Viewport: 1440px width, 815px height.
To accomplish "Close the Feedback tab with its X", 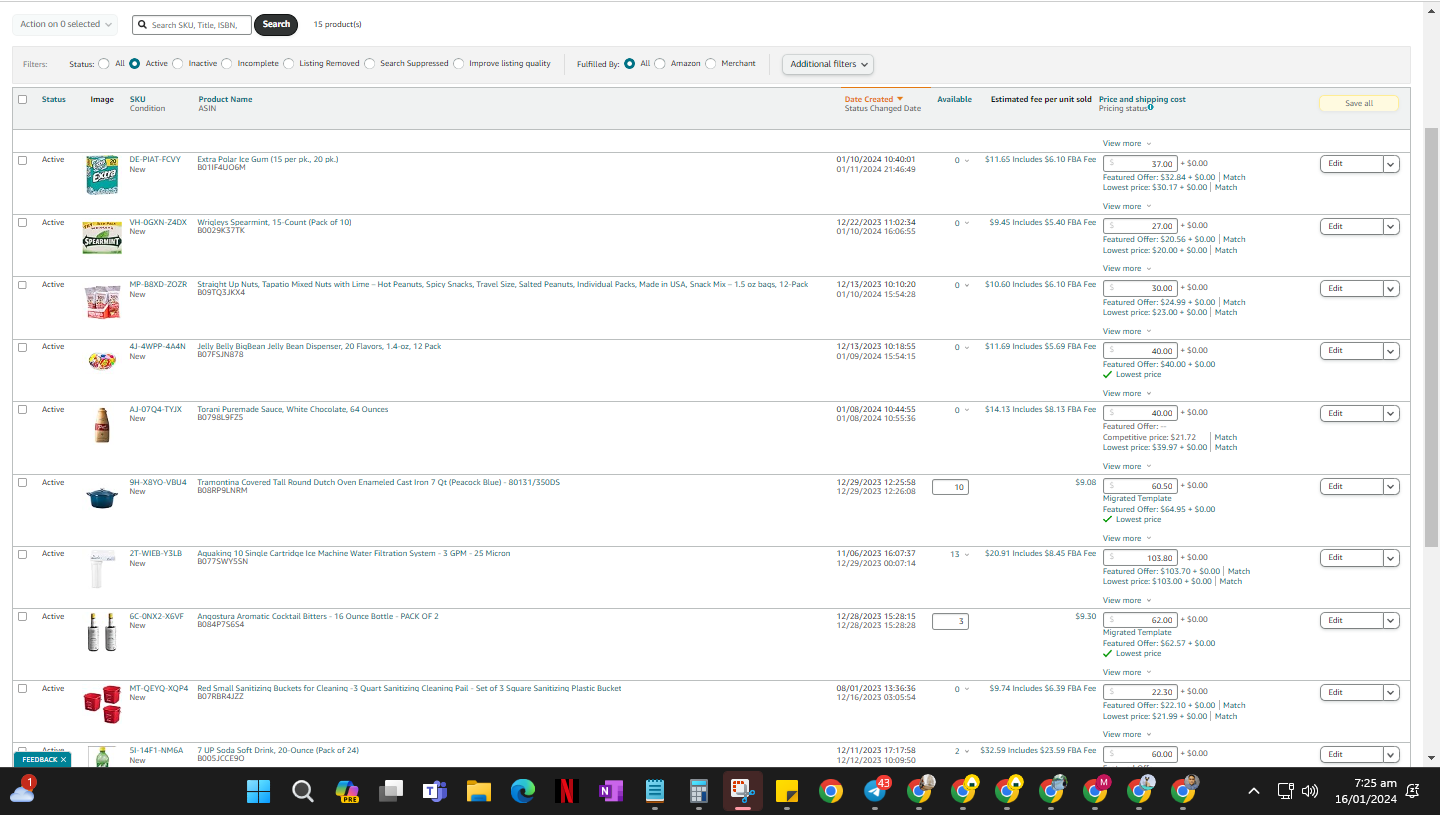I will [x=63, y=760].
